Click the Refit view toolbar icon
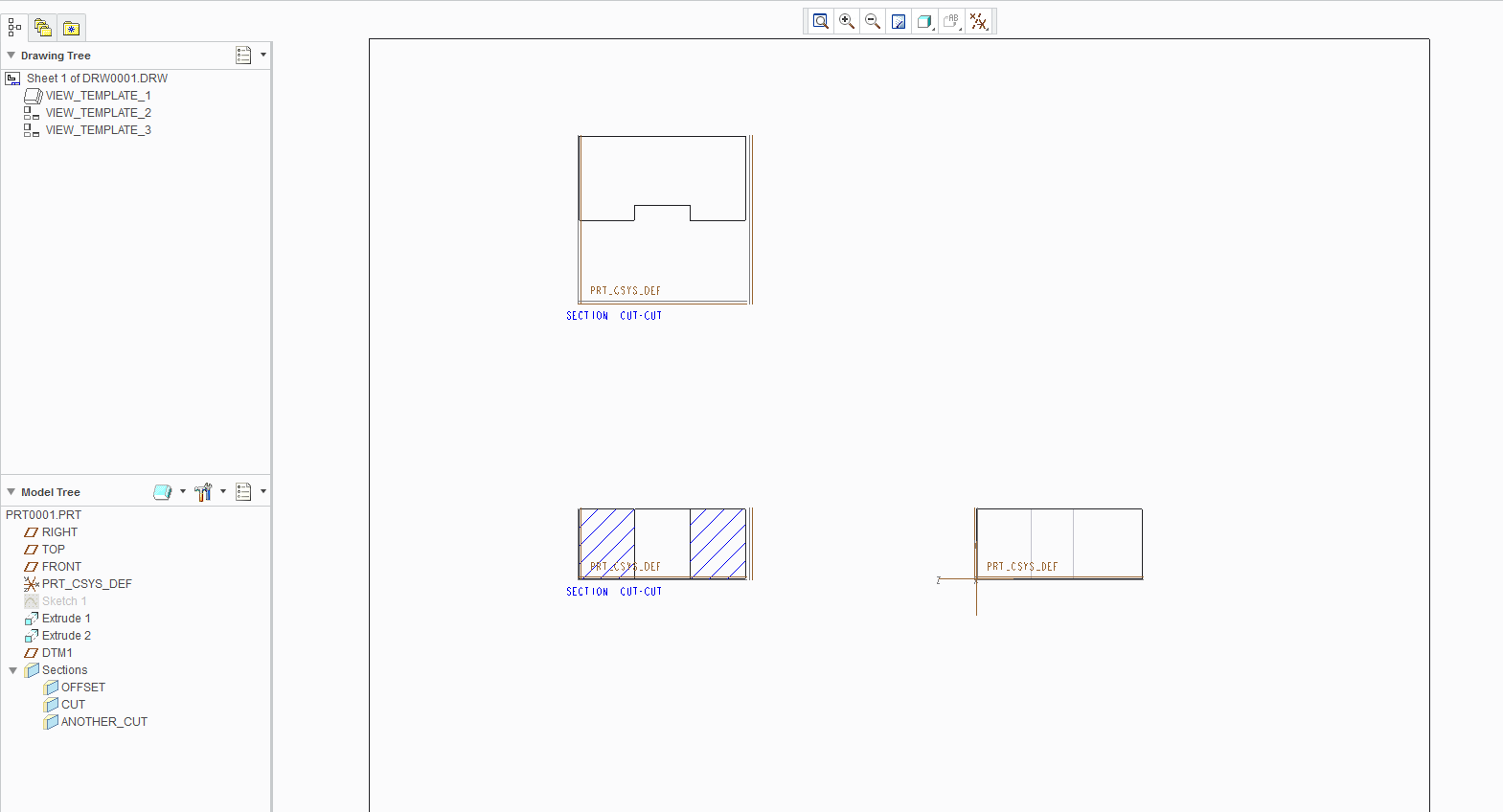 pyautogui.click(x=821, y=21)
